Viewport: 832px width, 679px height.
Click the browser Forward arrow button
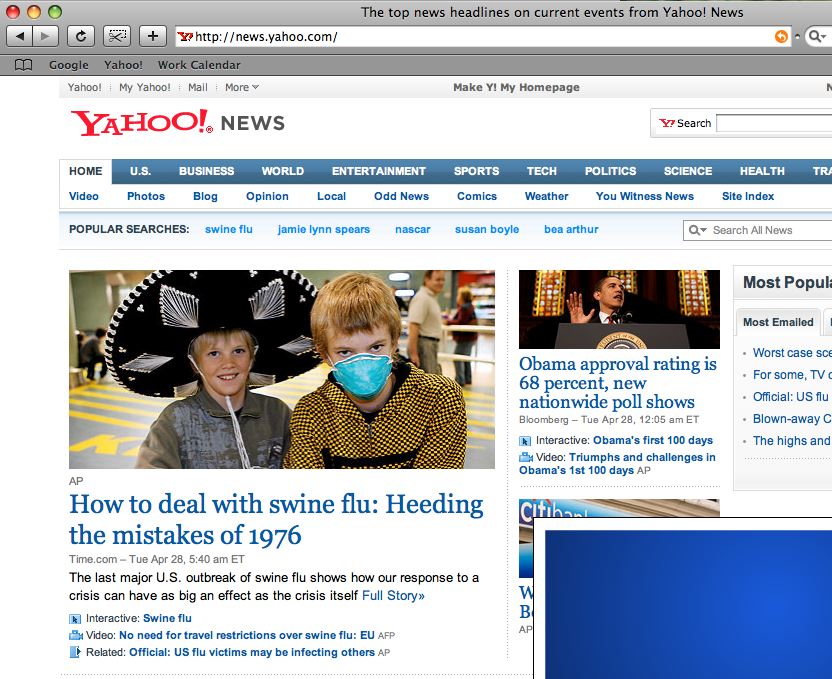[45, 36]
